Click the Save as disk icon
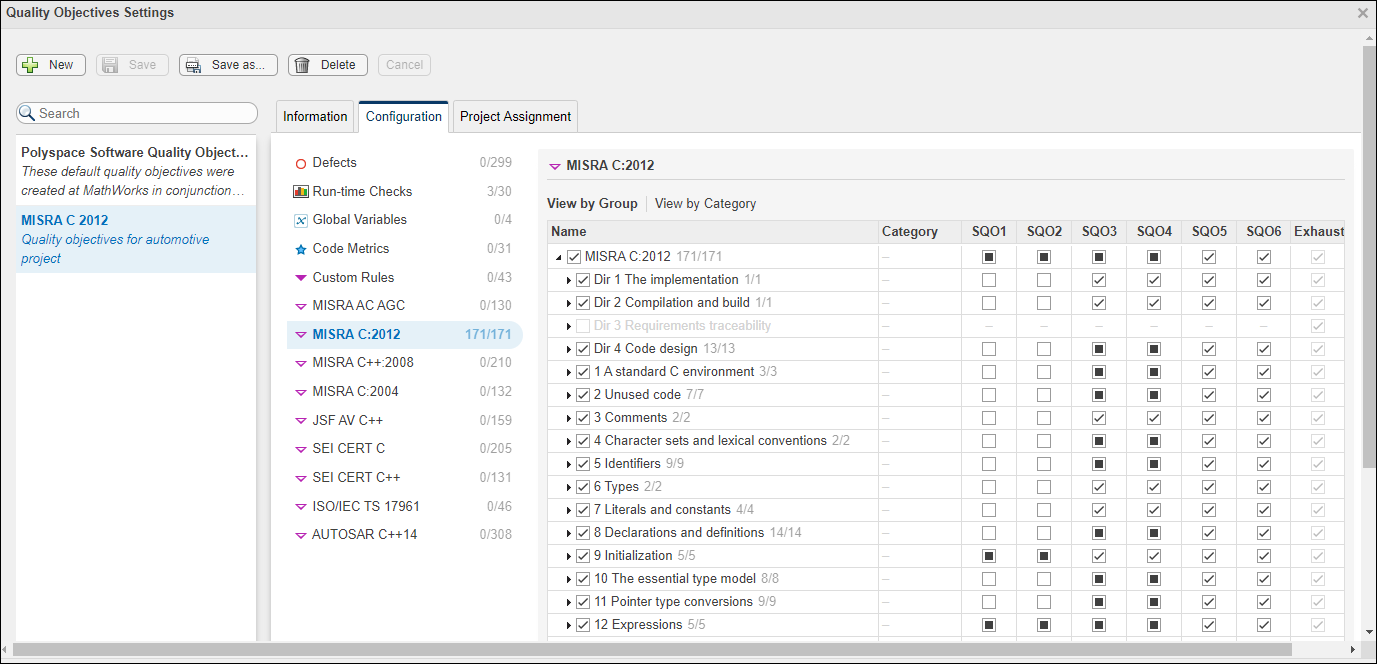Image resolution: width=1377 pixels, height=664 pixels. click(194, 65)
